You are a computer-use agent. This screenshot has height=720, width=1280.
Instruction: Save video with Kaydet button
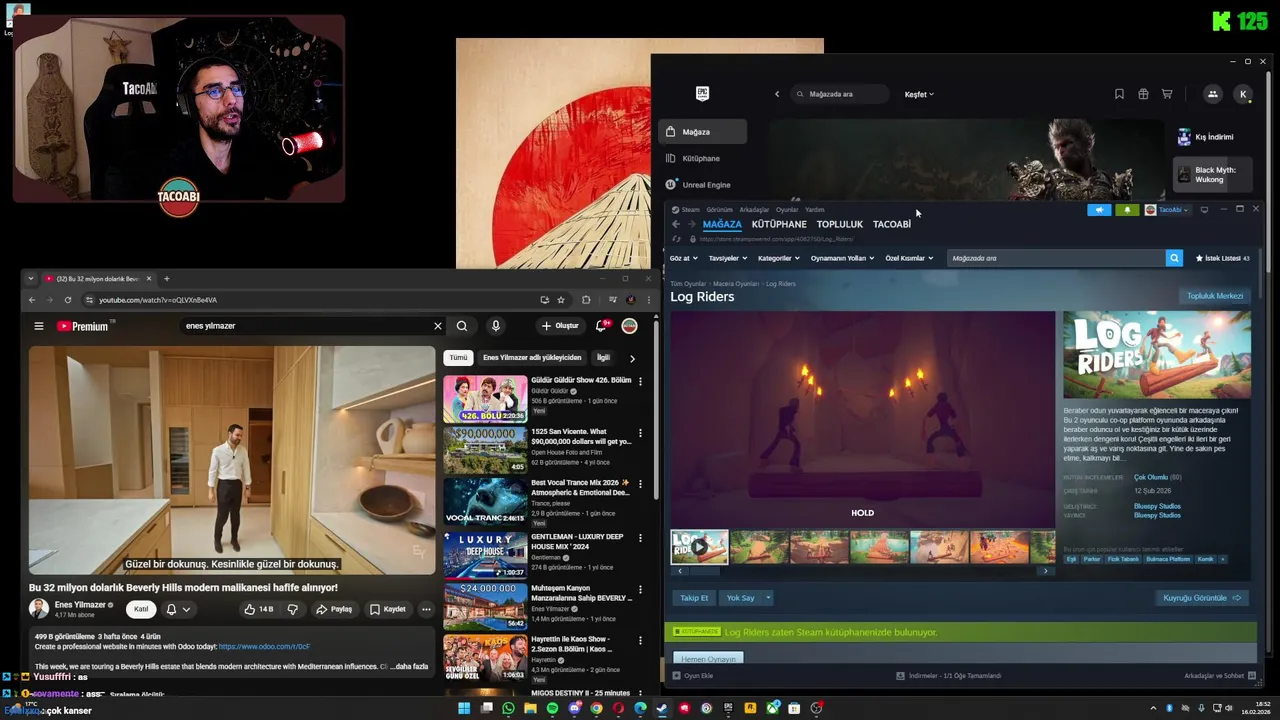(x=387, y=609)
